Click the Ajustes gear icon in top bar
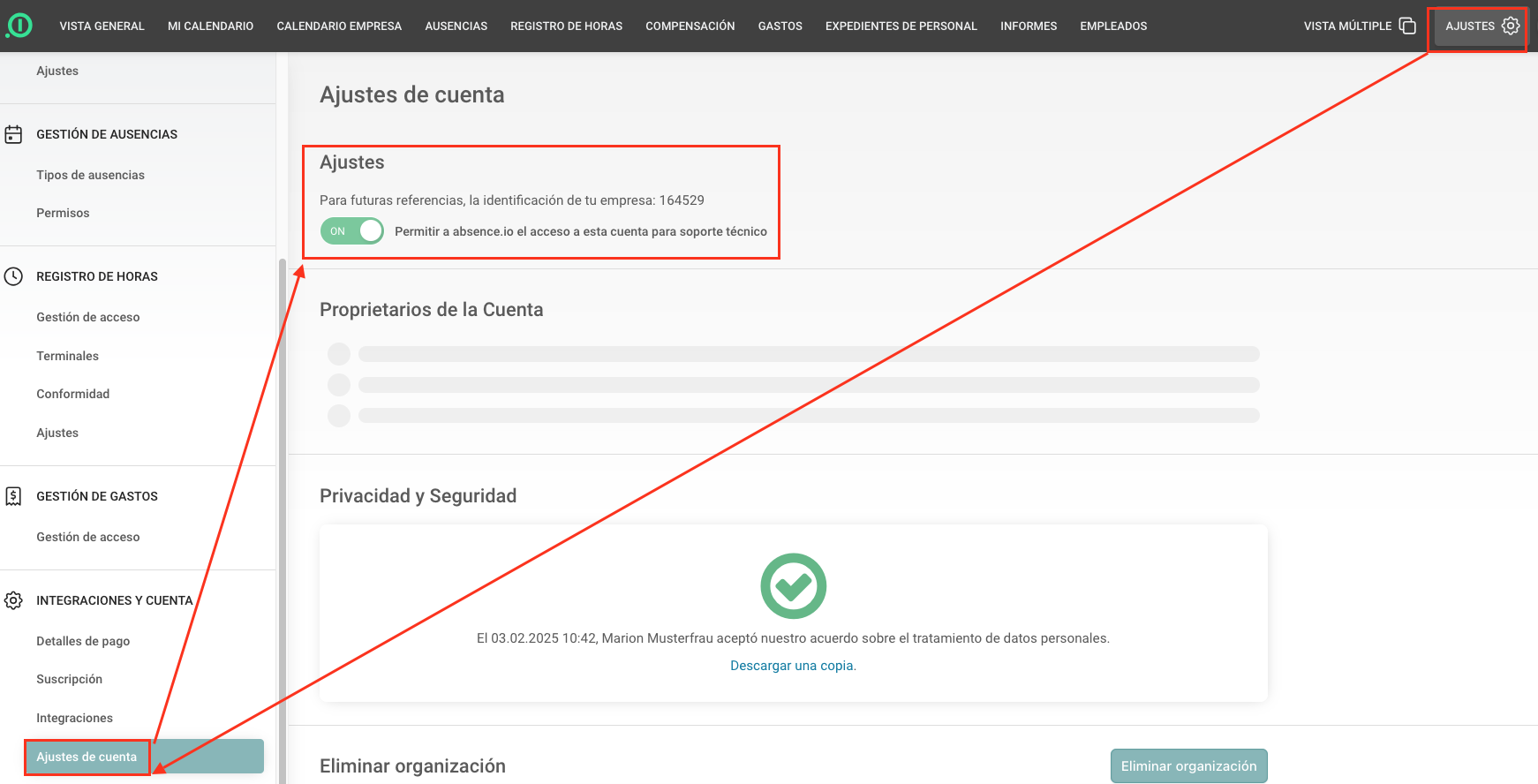 (x=1511, y=26)
